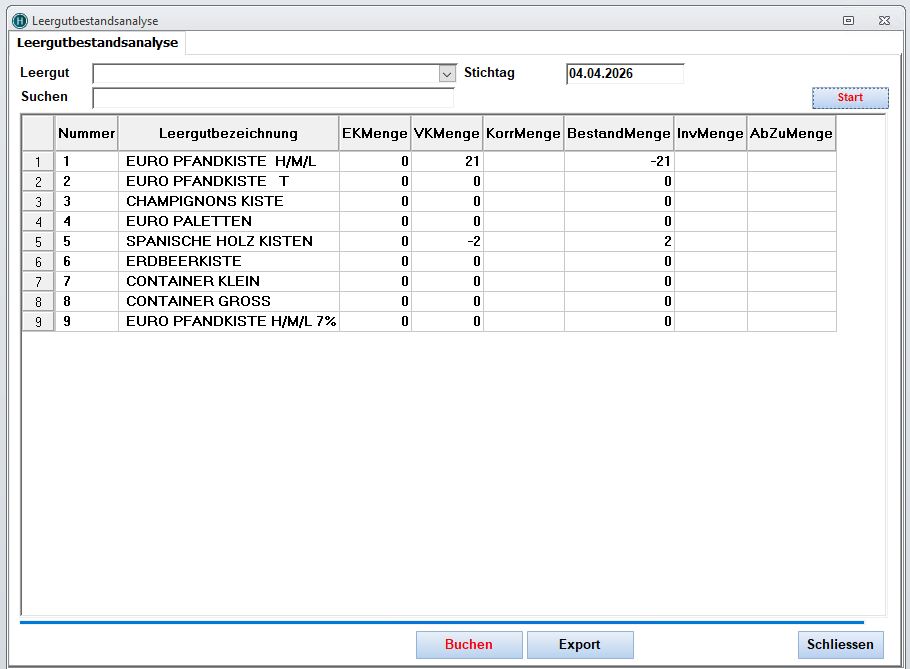The image size is (910, 669).
Task: Click the VKMenge value 21 cell
Action: point(446,161)
